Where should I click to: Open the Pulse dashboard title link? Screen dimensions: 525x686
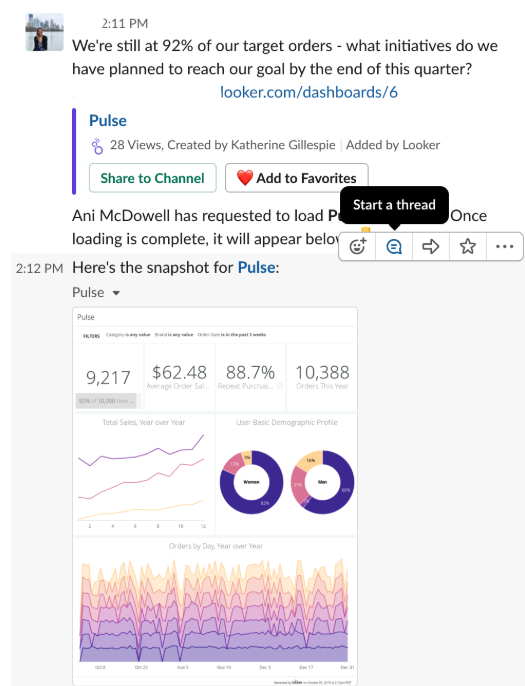[108, 120]
